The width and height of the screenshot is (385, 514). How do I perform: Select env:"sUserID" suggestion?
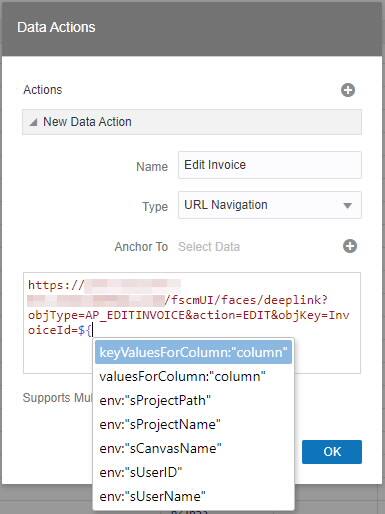193,472
